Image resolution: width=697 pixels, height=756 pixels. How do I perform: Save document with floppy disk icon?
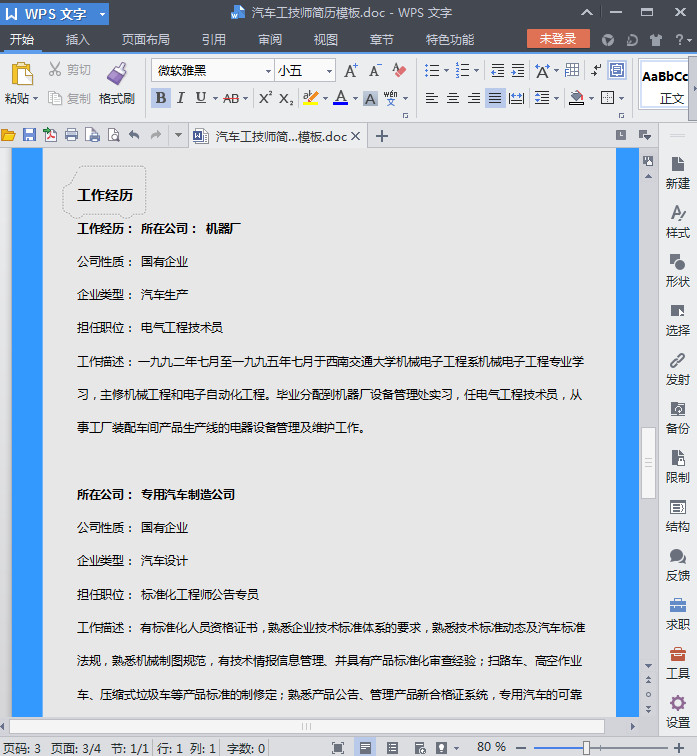29,135
